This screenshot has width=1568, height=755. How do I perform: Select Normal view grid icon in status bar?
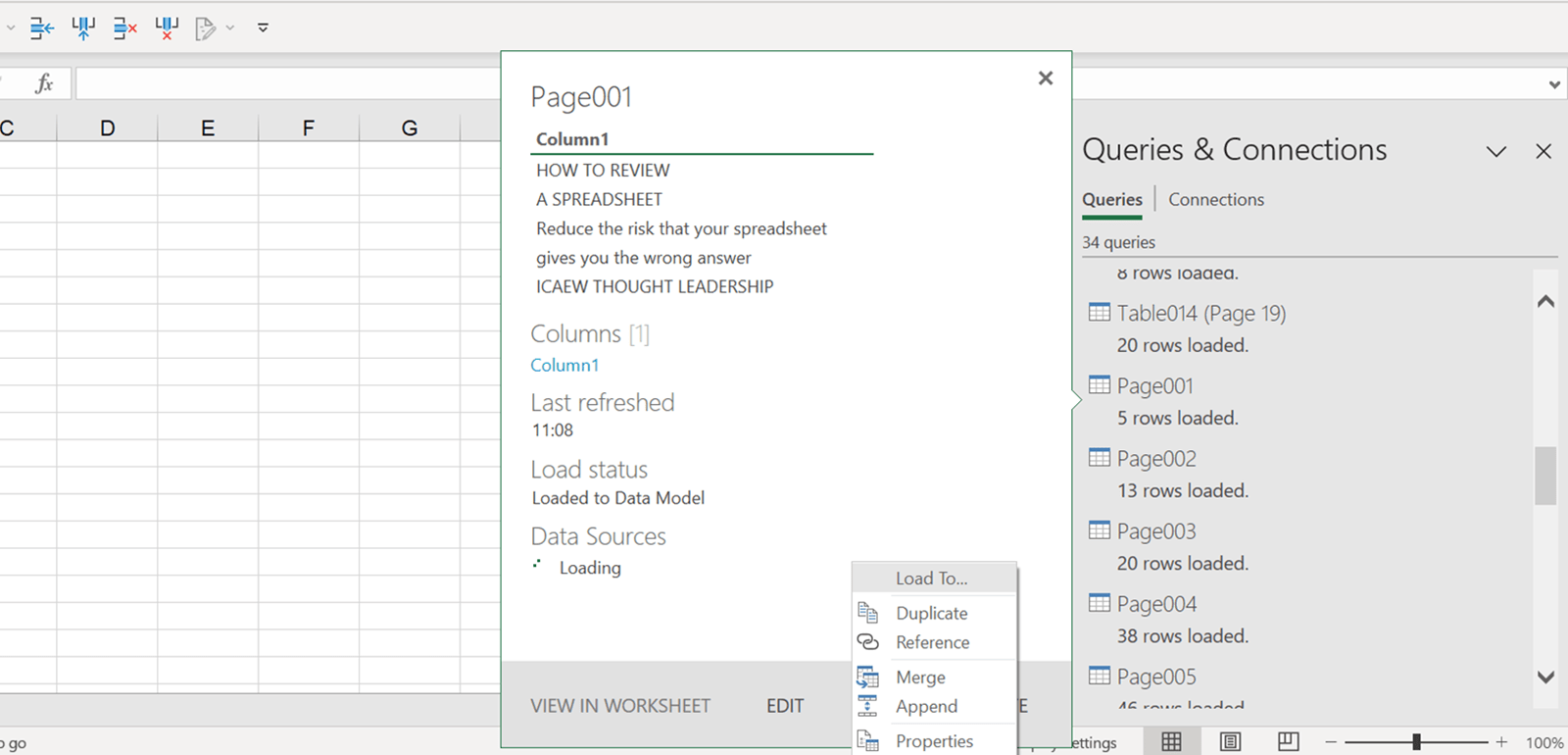click(1171, 742)
